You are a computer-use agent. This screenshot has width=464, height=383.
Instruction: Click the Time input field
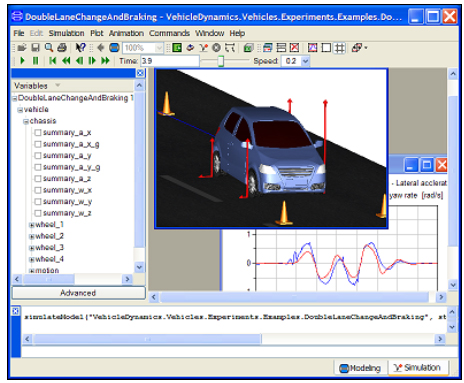tap(170, 61)
